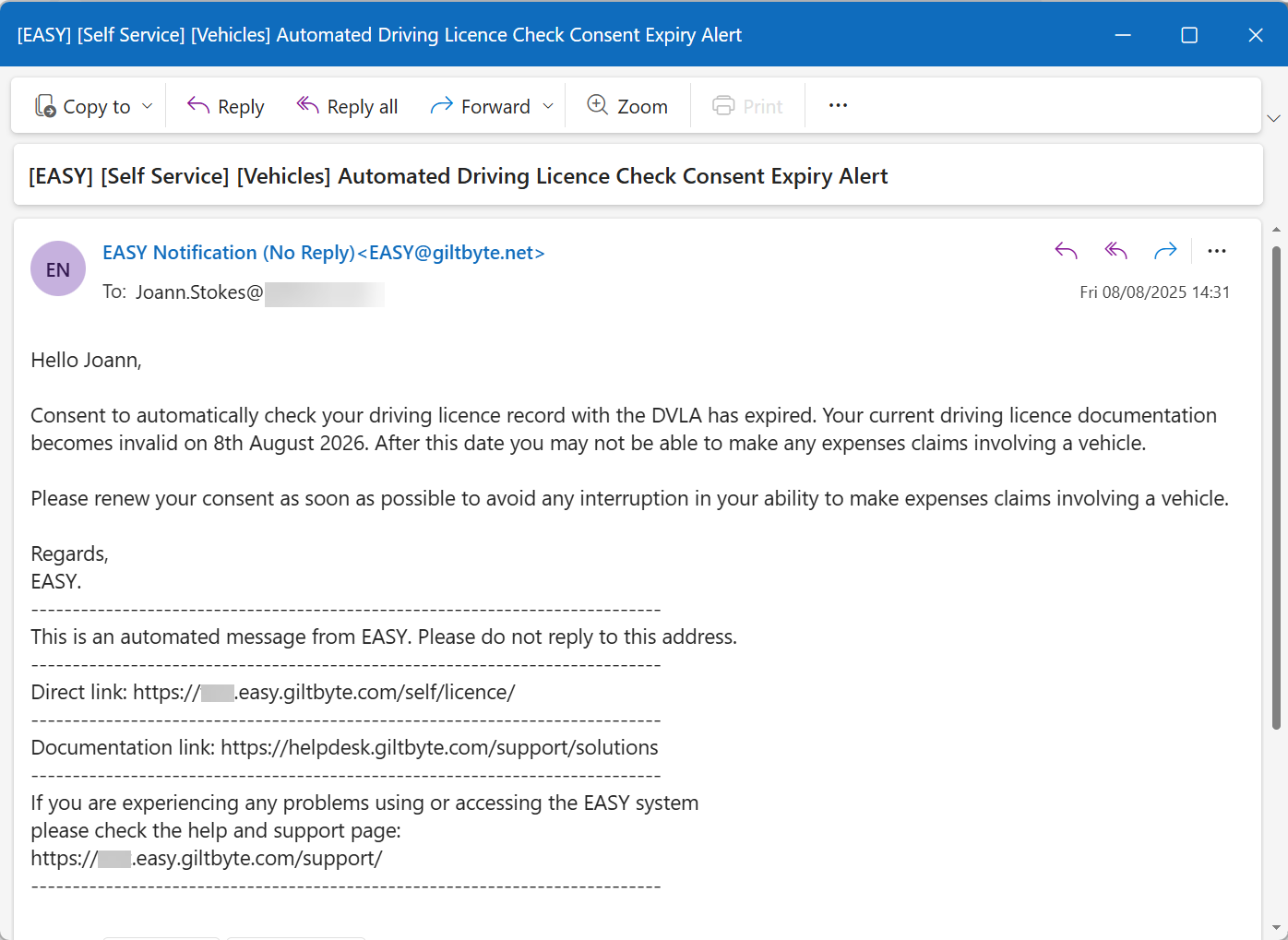Click the forward arrow icon in message header

[1165, 251]
